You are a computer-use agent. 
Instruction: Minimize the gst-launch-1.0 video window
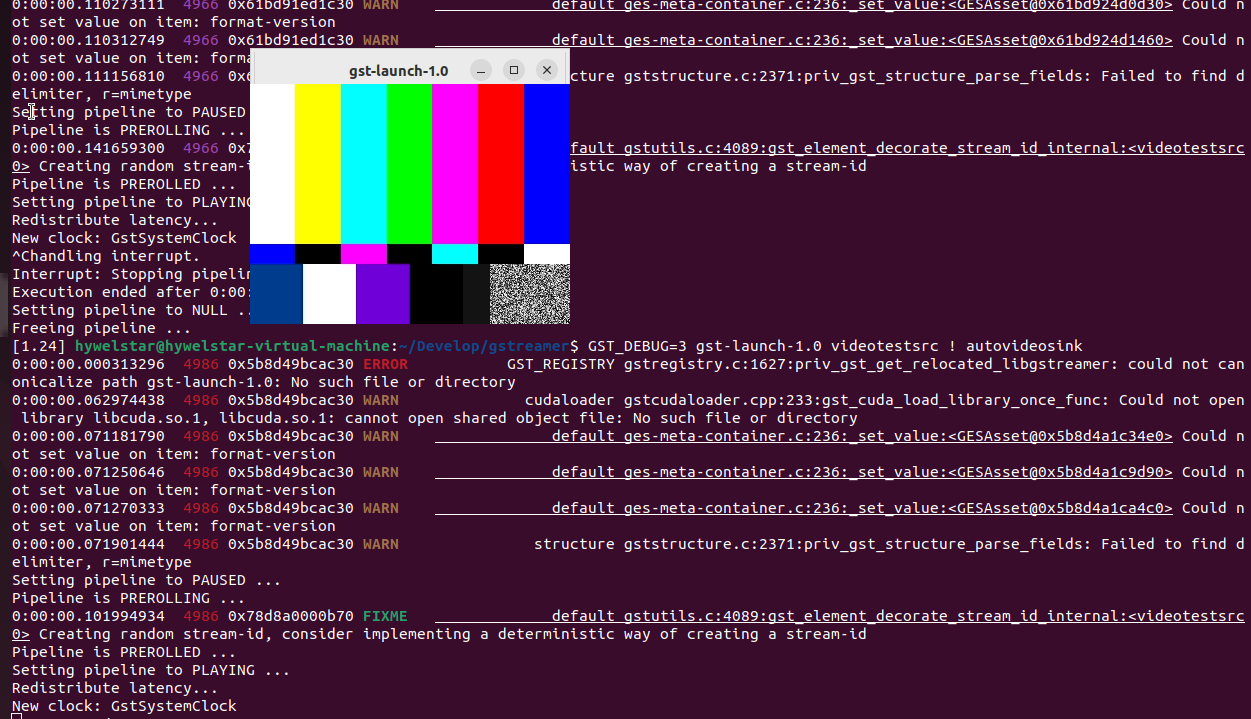coord(482,70)
